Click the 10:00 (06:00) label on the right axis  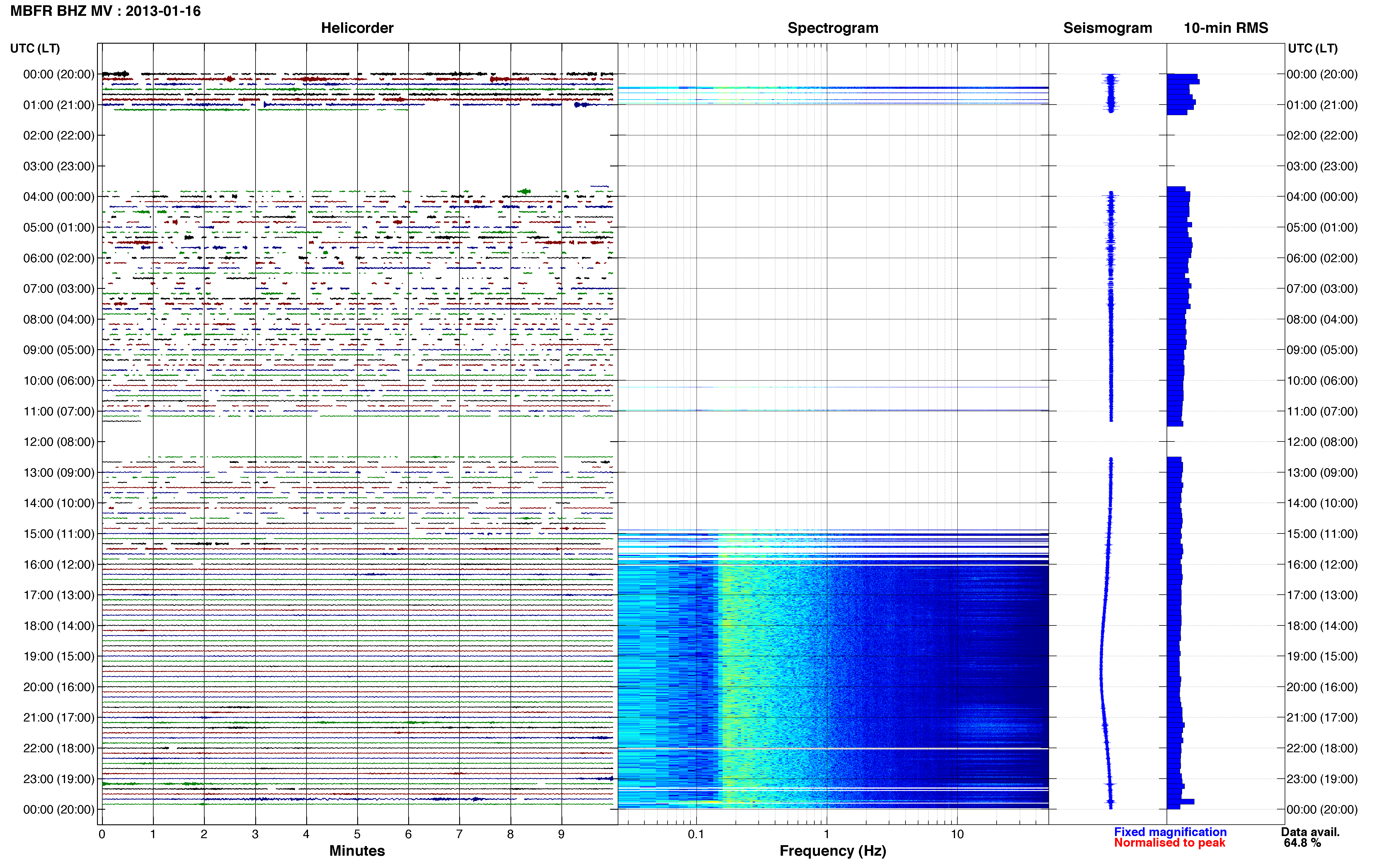tap(1322, 381)
